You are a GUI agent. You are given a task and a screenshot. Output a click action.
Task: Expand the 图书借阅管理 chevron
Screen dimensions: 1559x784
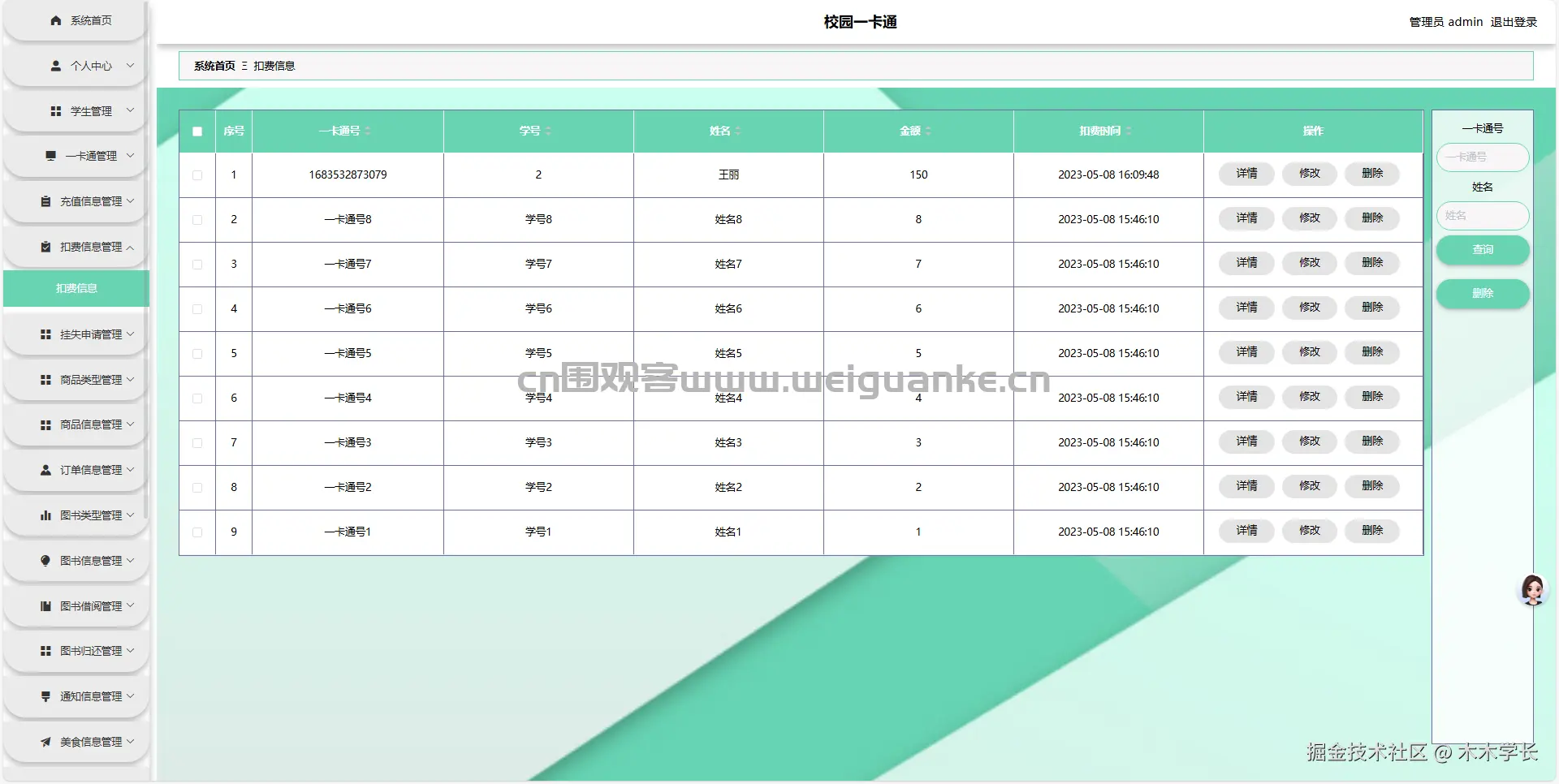pos(130,605)
